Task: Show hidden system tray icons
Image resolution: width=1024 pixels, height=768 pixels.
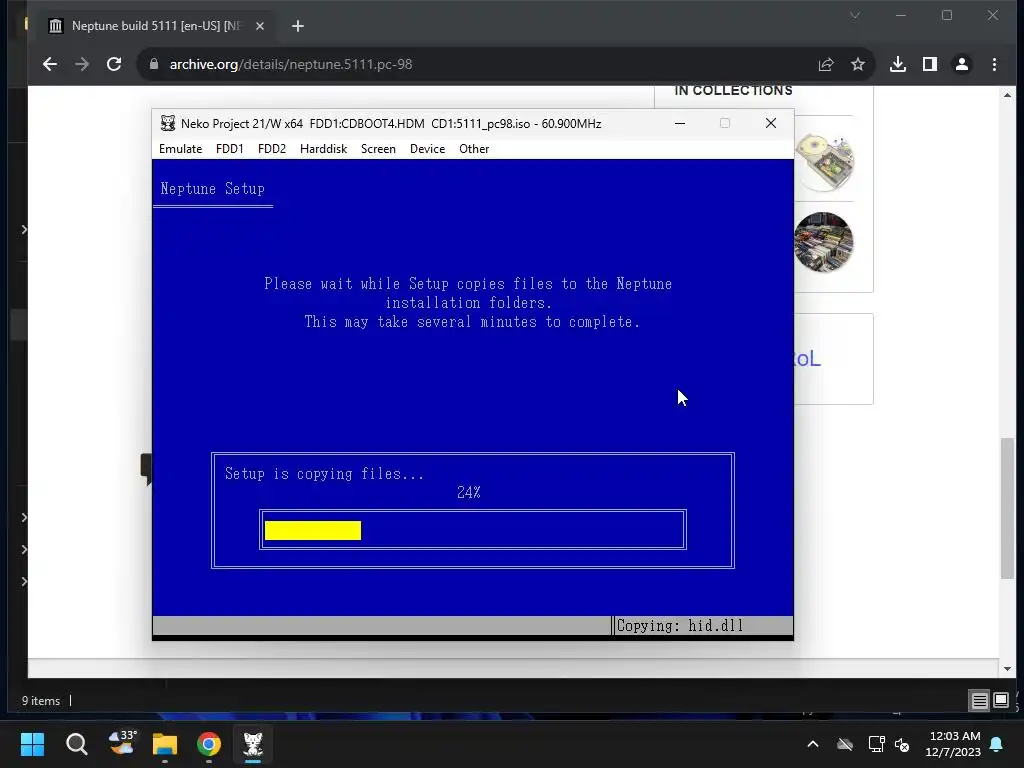Action: tap(813, 744)
